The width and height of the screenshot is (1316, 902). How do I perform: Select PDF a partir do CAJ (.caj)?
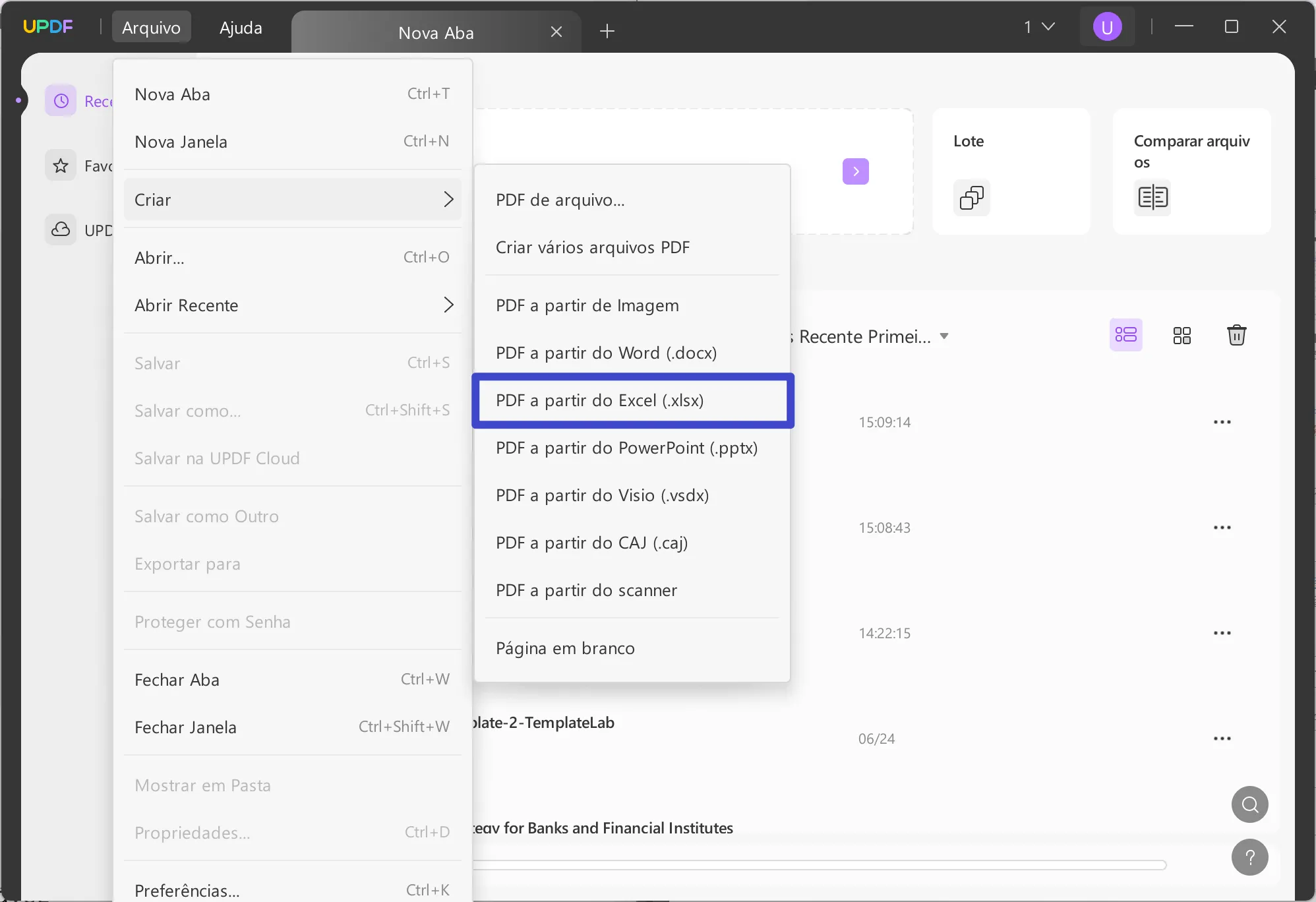pyautogui.click(x=632, y=543)
